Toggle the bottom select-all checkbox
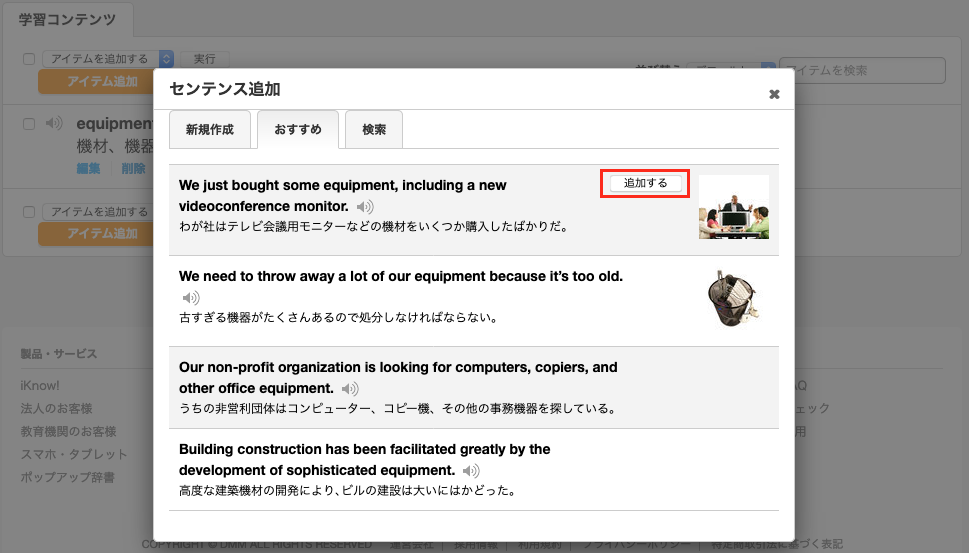Screen dimensions: 969x553 tap(29, 212)
